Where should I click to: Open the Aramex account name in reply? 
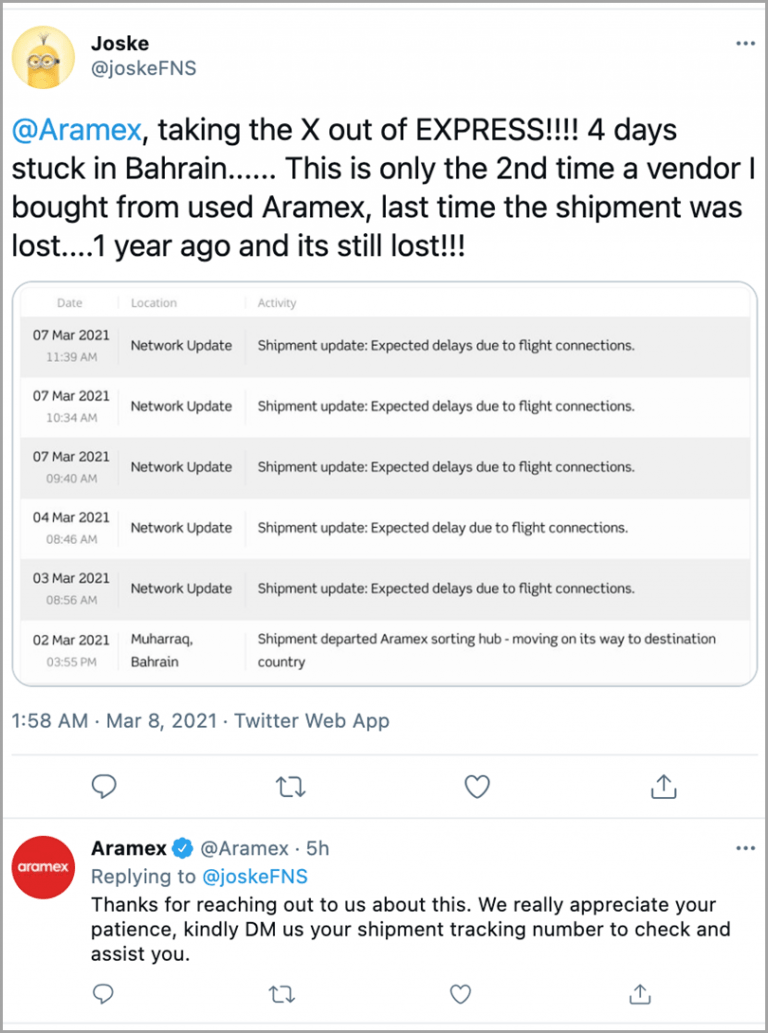point(128,849)
